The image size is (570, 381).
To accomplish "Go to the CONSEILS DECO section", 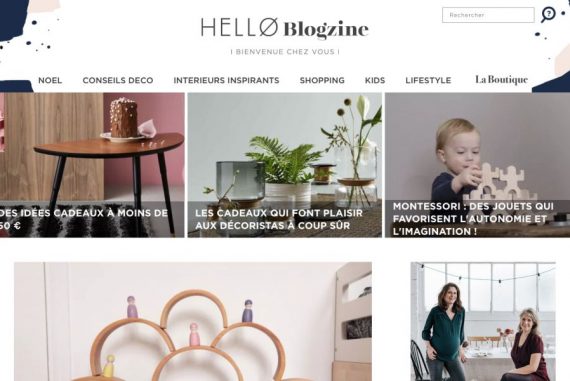I will [118, 80].
